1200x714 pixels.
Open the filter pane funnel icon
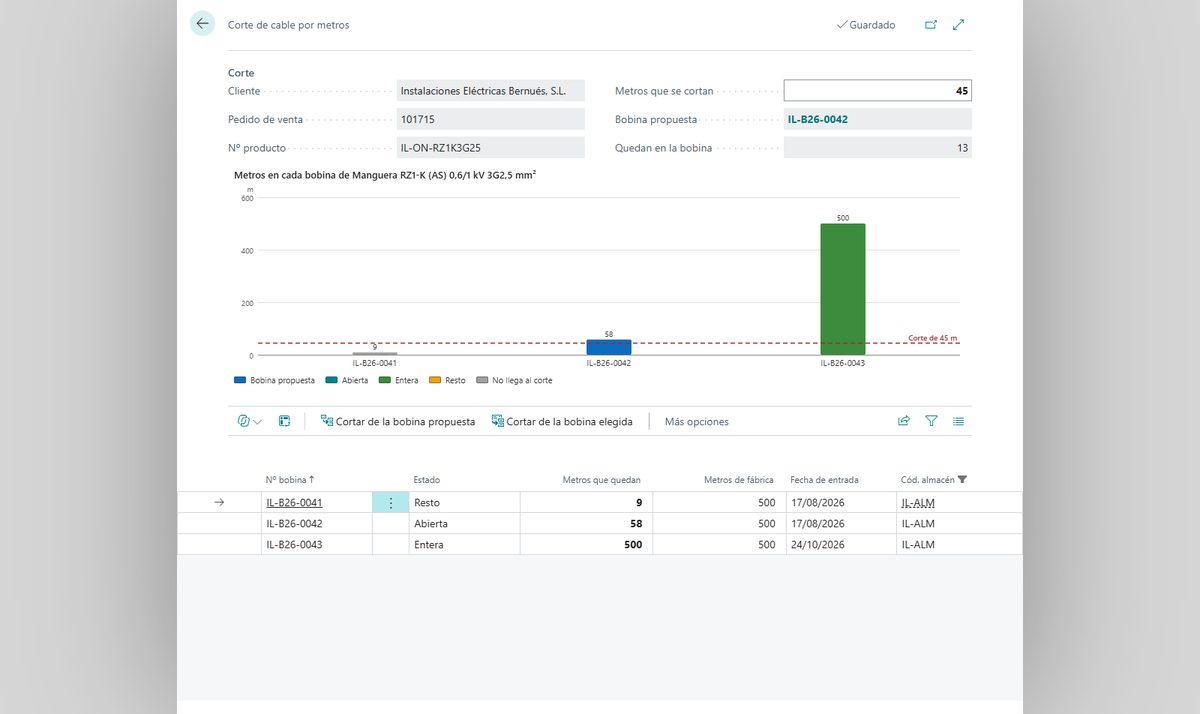pos(931,422)
